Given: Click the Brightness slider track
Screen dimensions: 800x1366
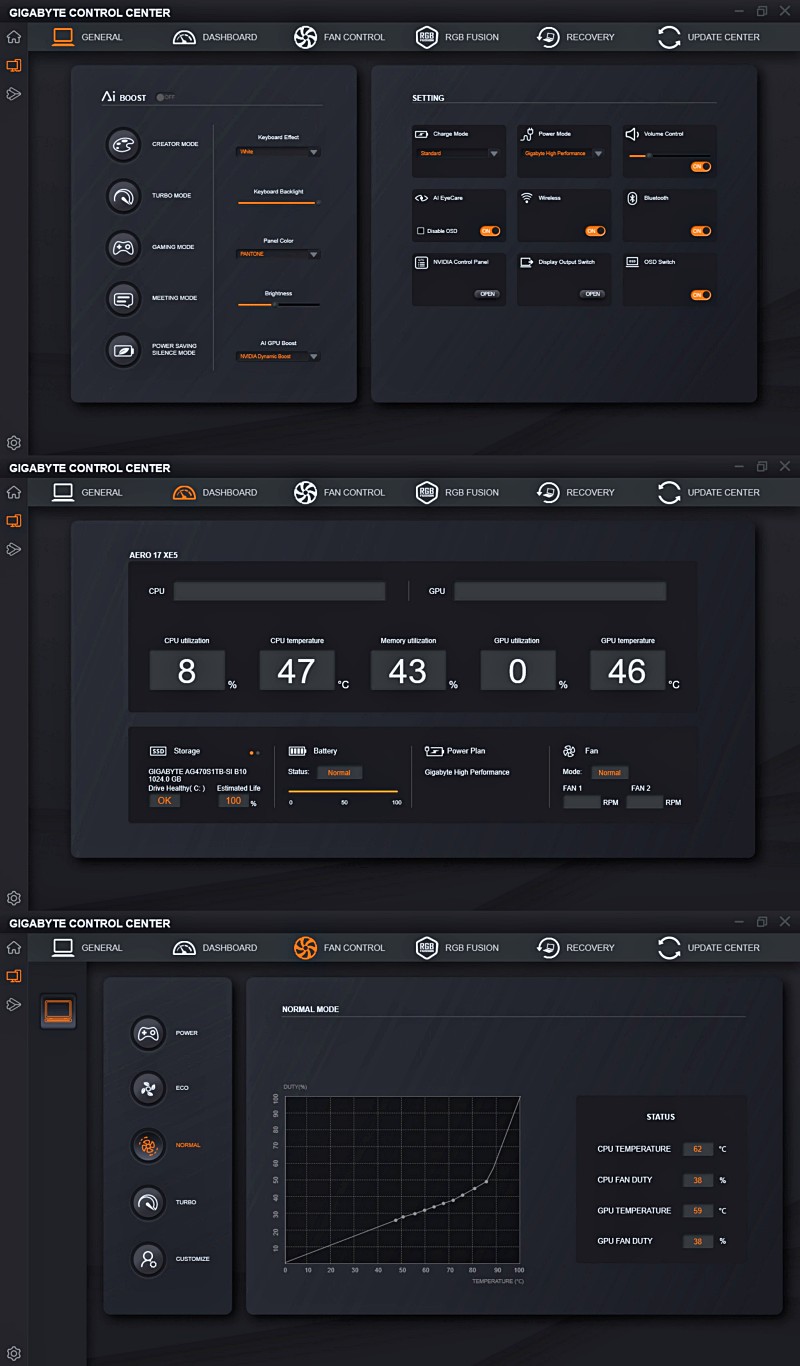Looking at the screenshot, I should click(278, 304).
